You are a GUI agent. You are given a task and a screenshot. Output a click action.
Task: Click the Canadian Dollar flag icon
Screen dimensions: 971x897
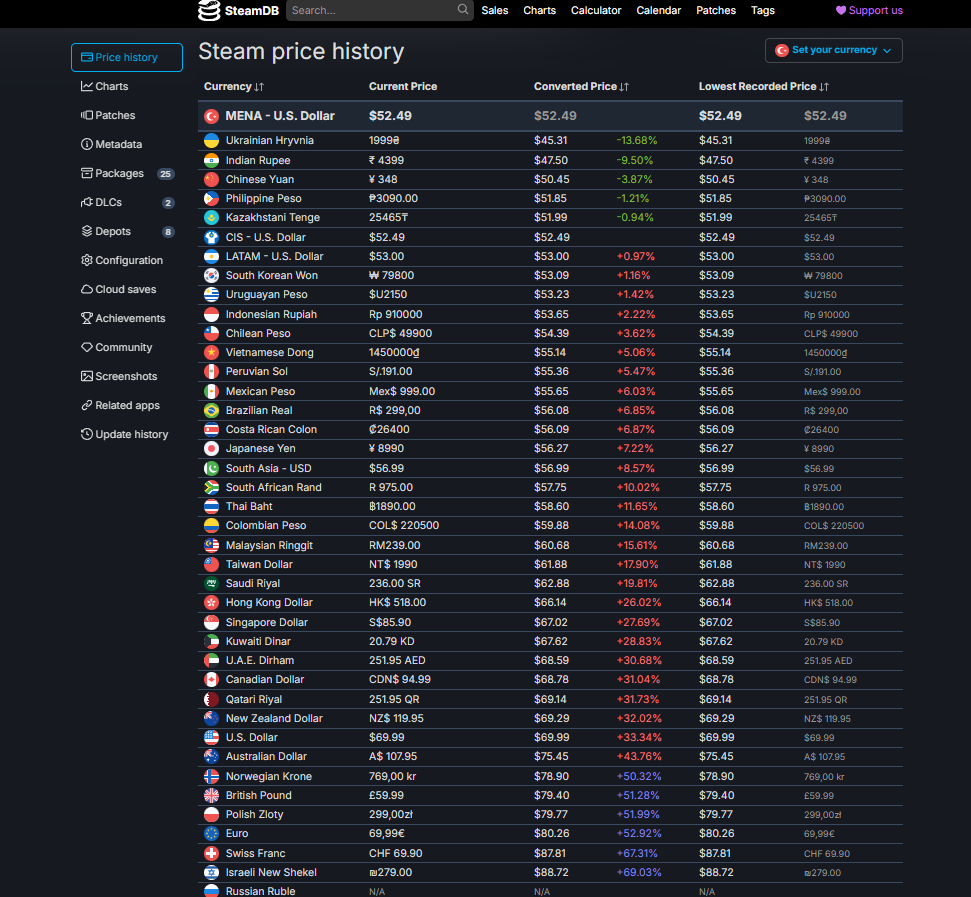coord(211,680)
